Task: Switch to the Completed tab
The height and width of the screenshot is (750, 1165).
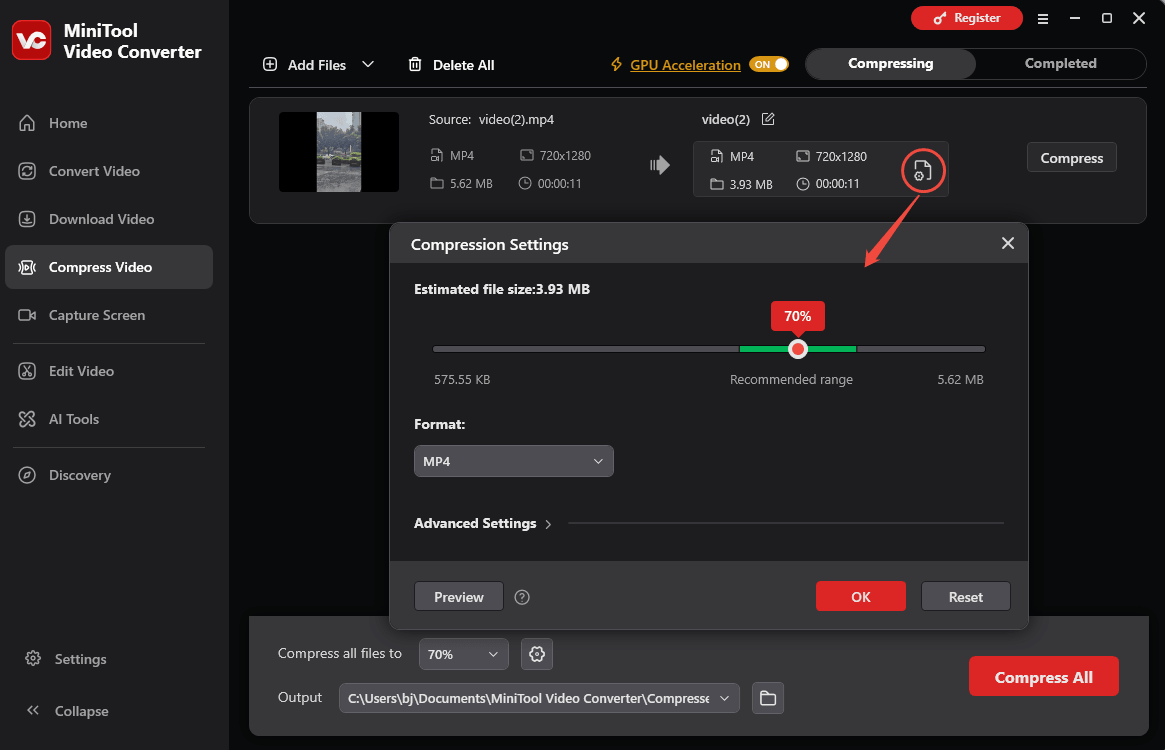Action: (x=1060, y=64)
